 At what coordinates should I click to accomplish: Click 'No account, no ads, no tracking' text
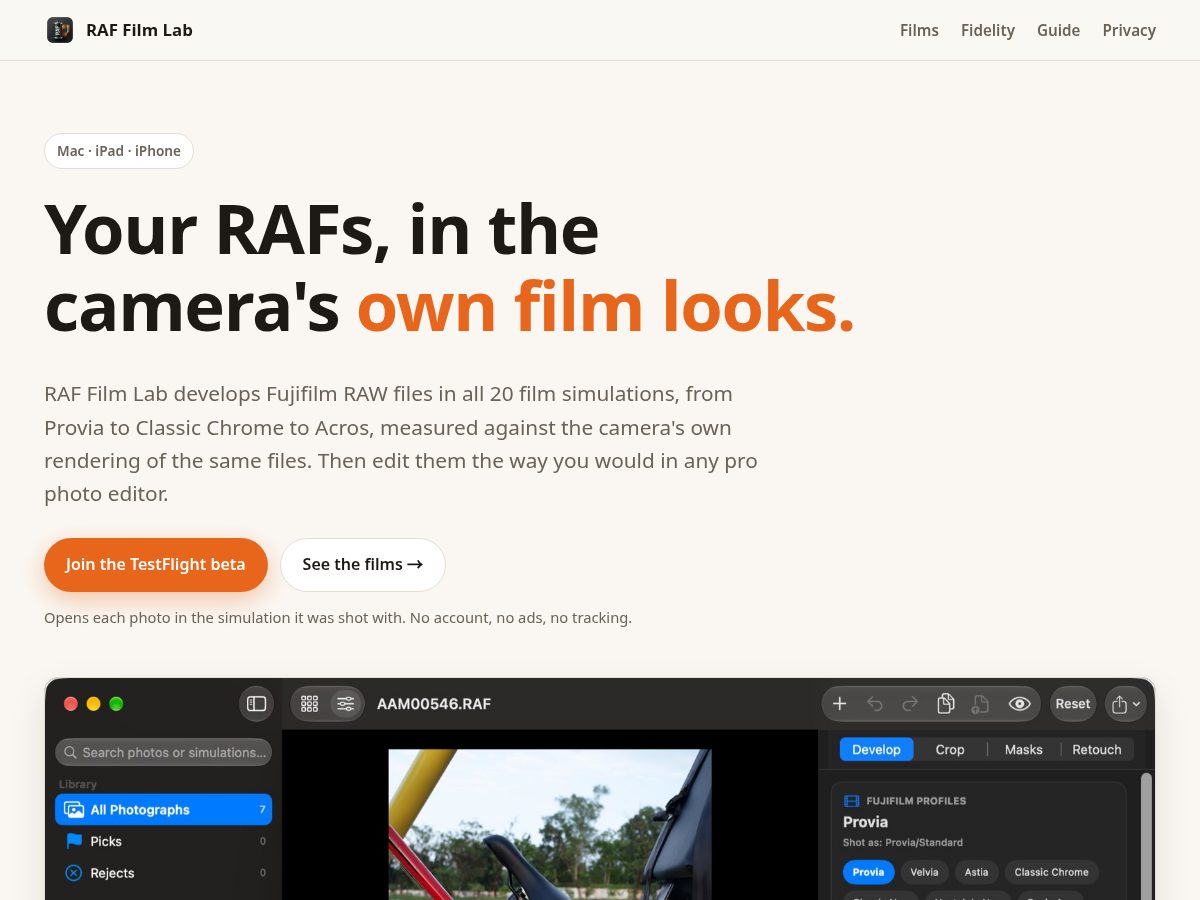[x=521, y=618]
